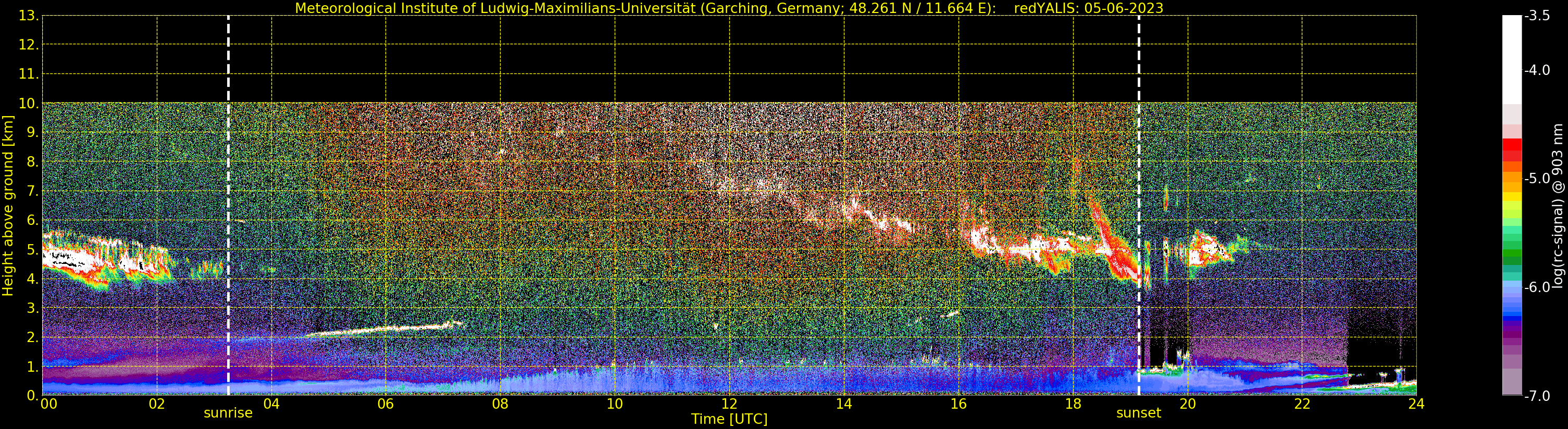Click the '13.' height axis tick
The width and height of the screenshot is (1568, 429).
(29, 16)
